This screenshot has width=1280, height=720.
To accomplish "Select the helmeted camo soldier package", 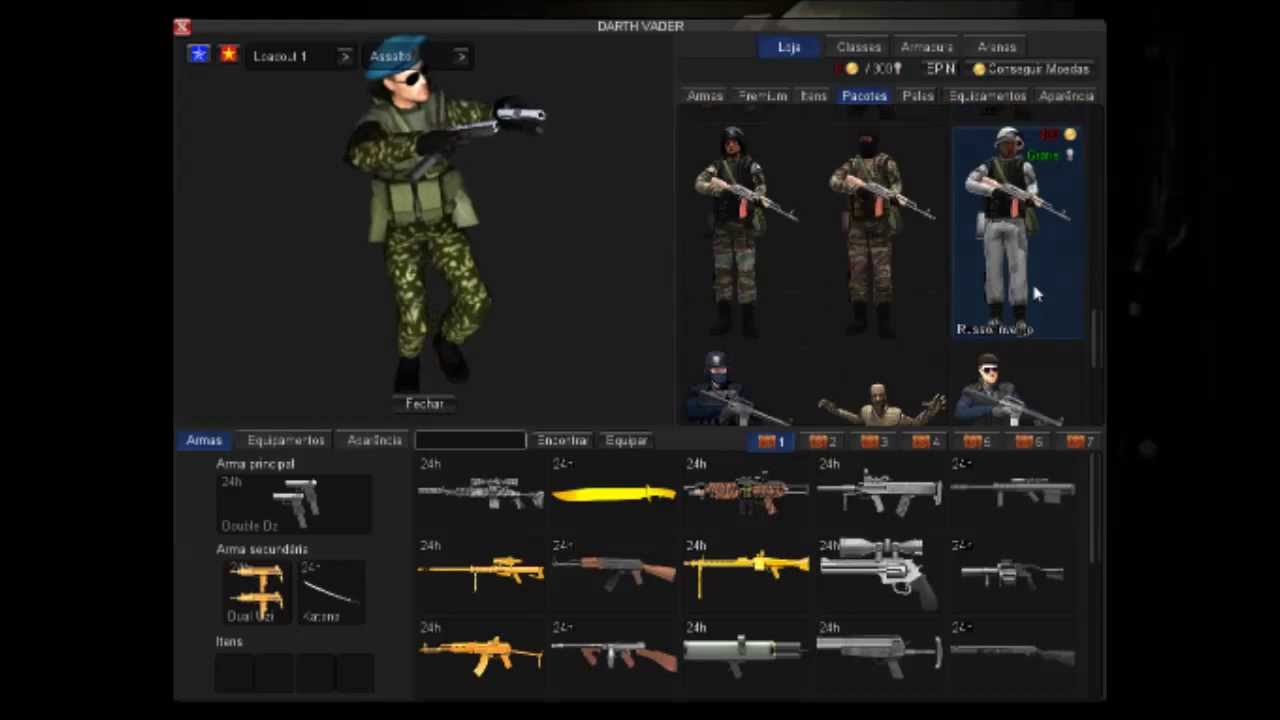I will tap(745, 232).
